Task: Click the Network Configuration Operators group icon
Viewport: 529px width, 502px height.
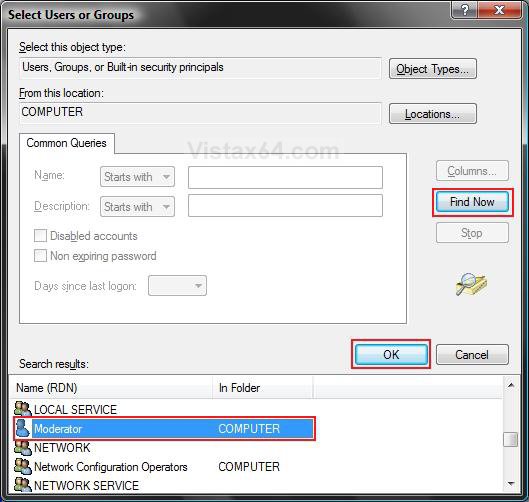Action: point(23,466)
